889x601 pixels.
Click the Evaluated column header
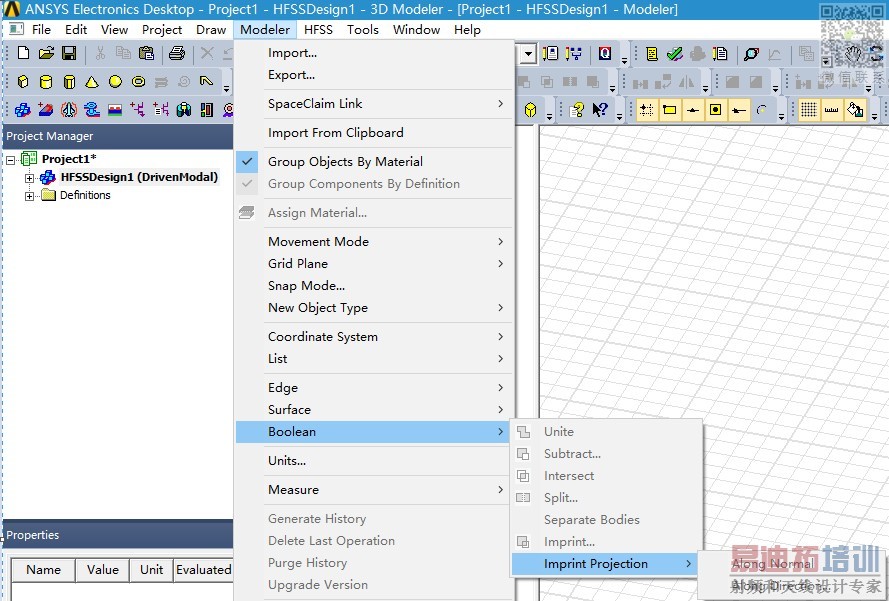tap(204, 570)
